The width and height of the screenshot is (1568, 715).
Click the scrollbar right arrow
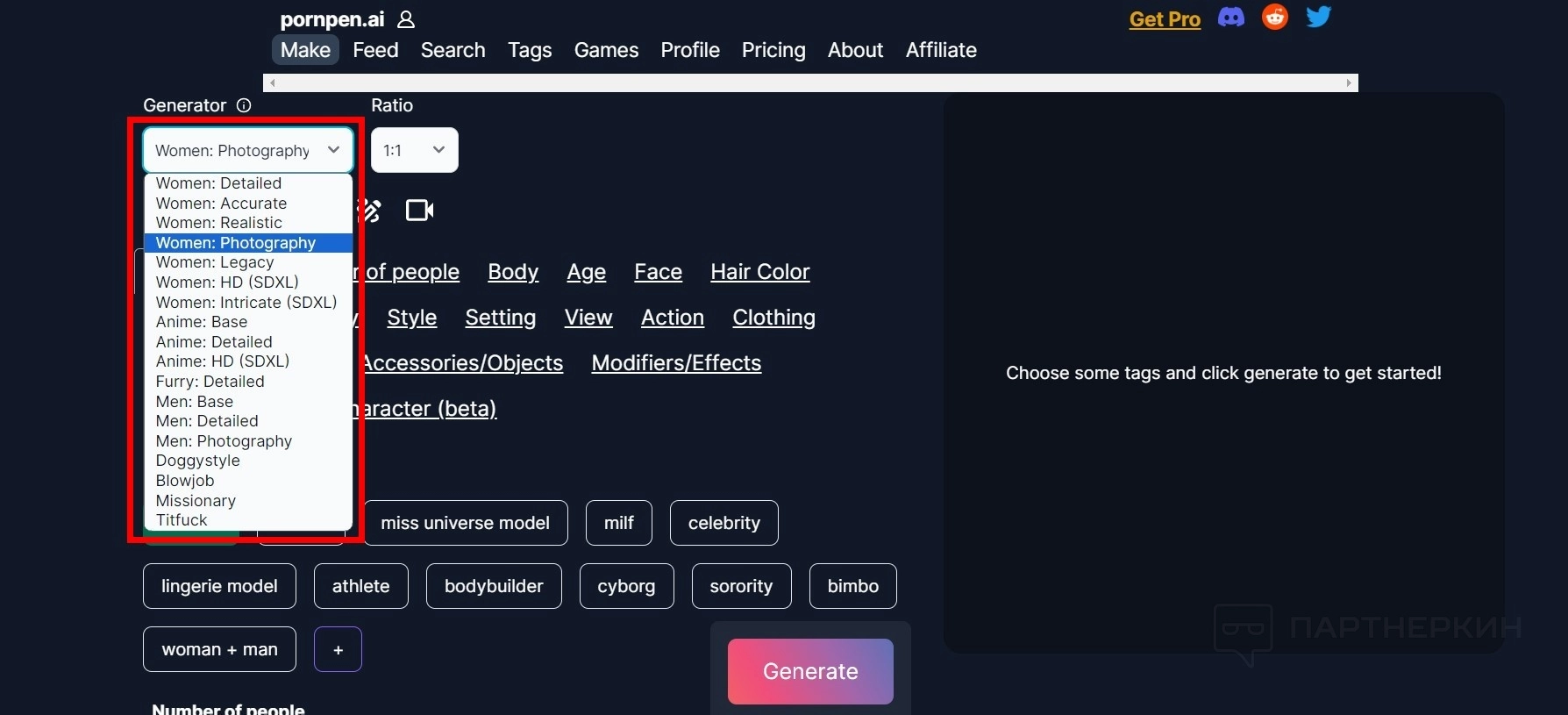1349,83
